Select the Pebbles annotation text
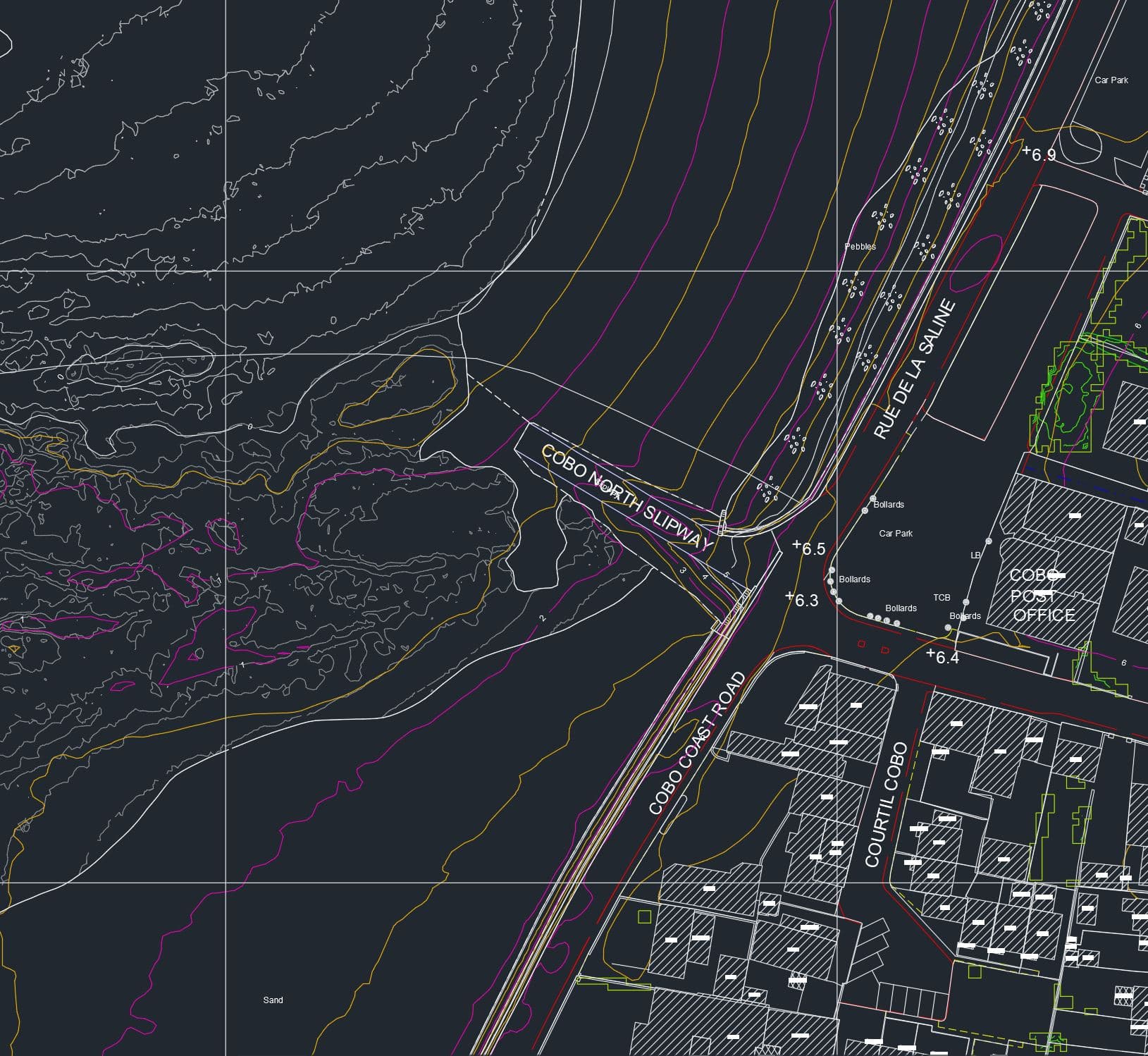1148x1056 pixels. 860,247
